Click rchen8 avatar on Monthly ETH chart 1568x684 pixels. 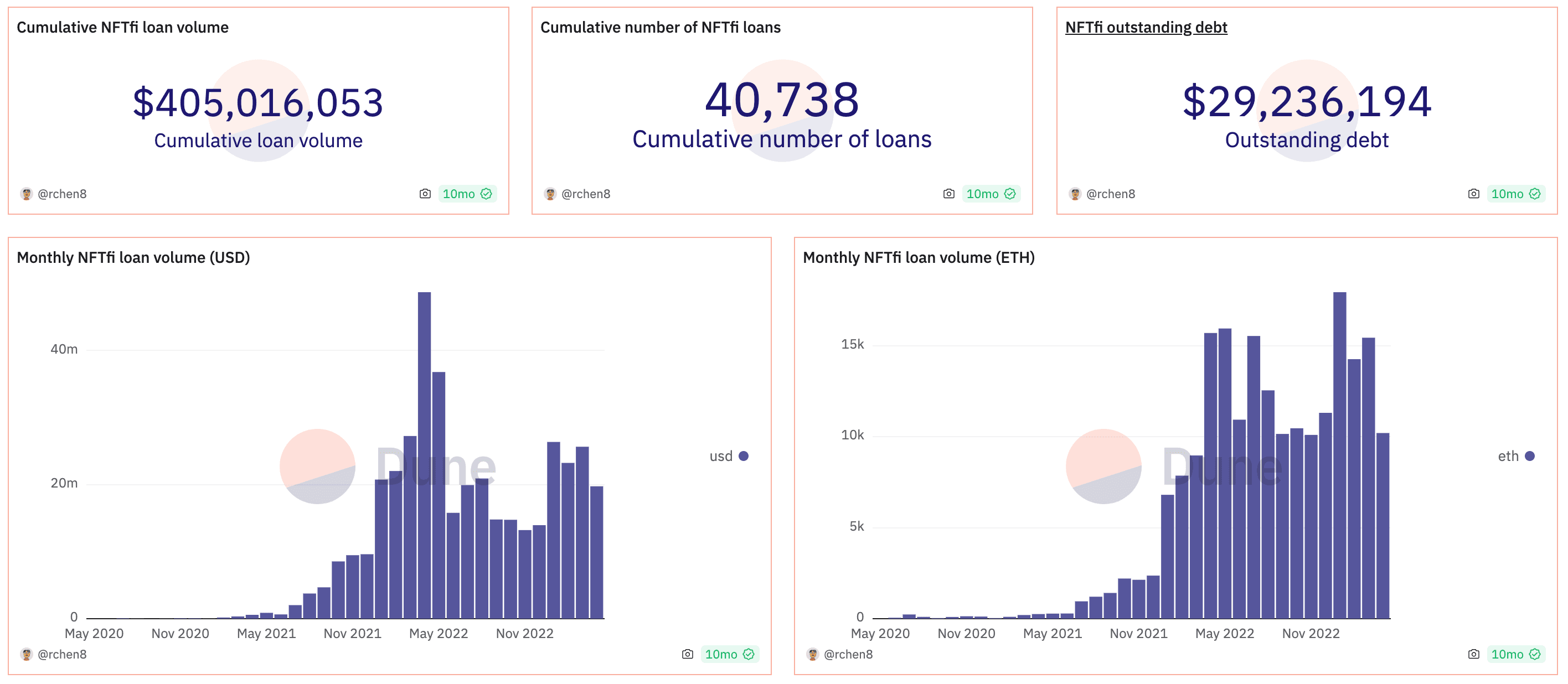[x=812, y=654]
